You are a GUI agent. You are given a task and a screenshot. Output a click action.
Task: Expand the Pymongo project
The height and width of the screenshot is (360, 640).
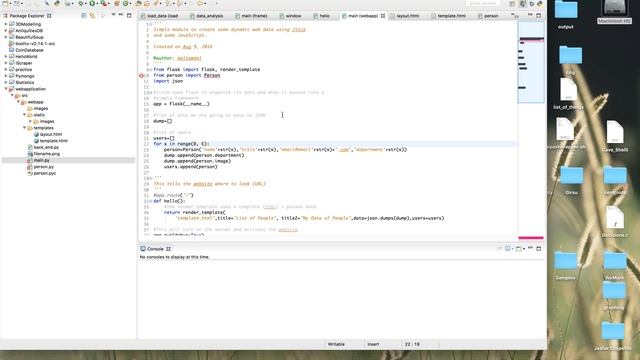pos(6,76)
